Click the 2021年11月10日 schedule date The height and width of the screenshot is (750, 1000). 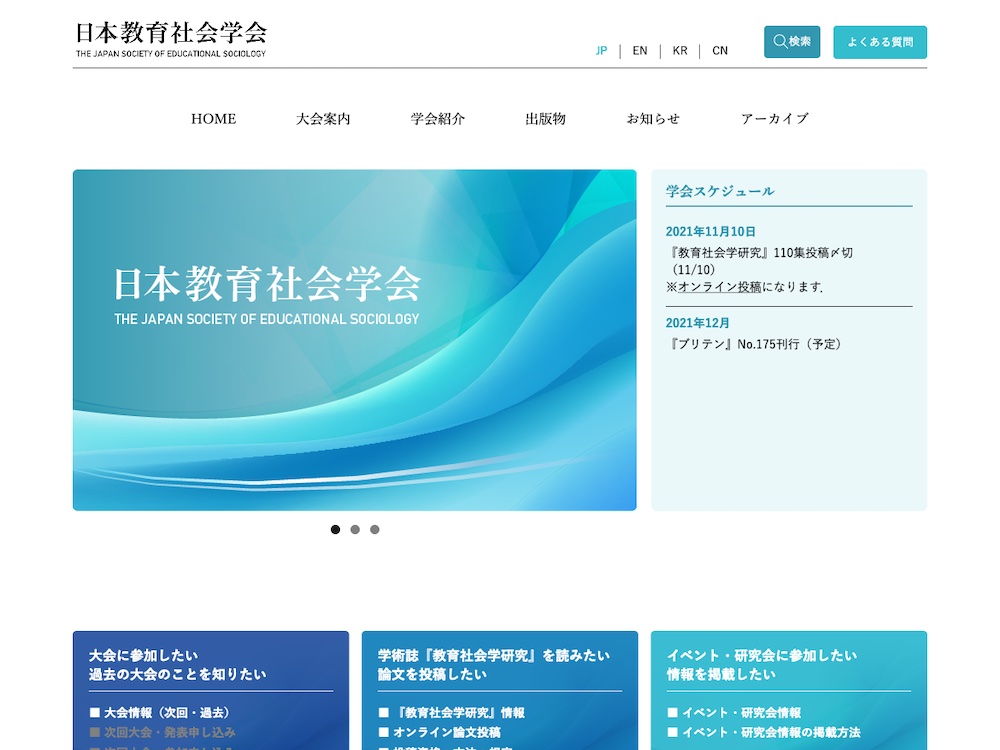click(x=710, y=232)
